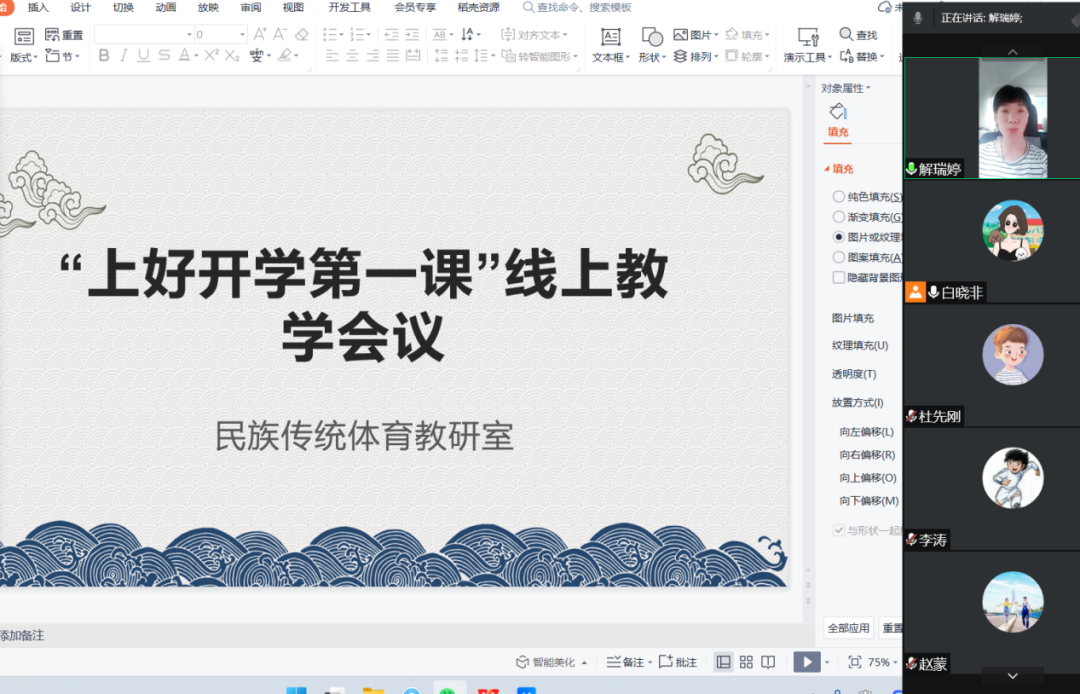Switch to normal view icon in status bar
1080x694 pixels.
click(x=723, y=662)
